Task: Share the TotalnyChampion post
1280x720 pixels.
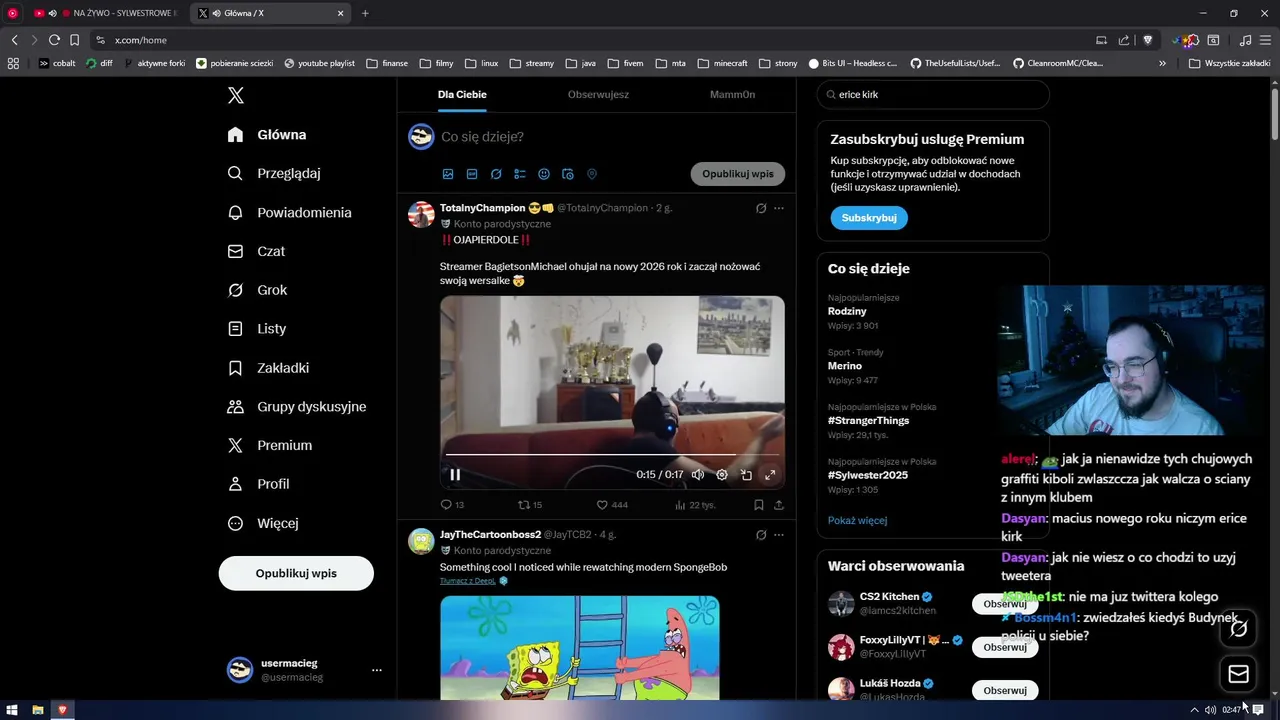Action: click(x=779, y=505)
